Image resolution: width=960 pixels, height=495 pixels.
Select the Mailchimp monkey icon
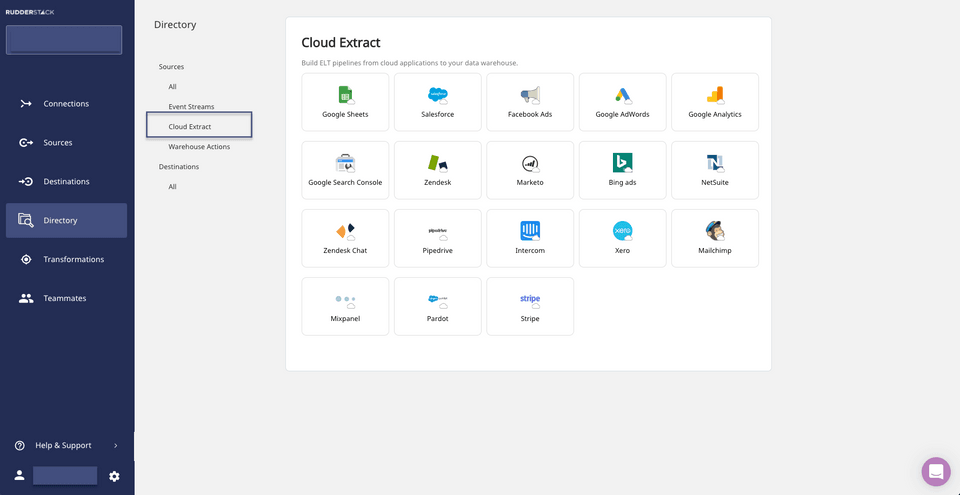click(x=715, y=231)
